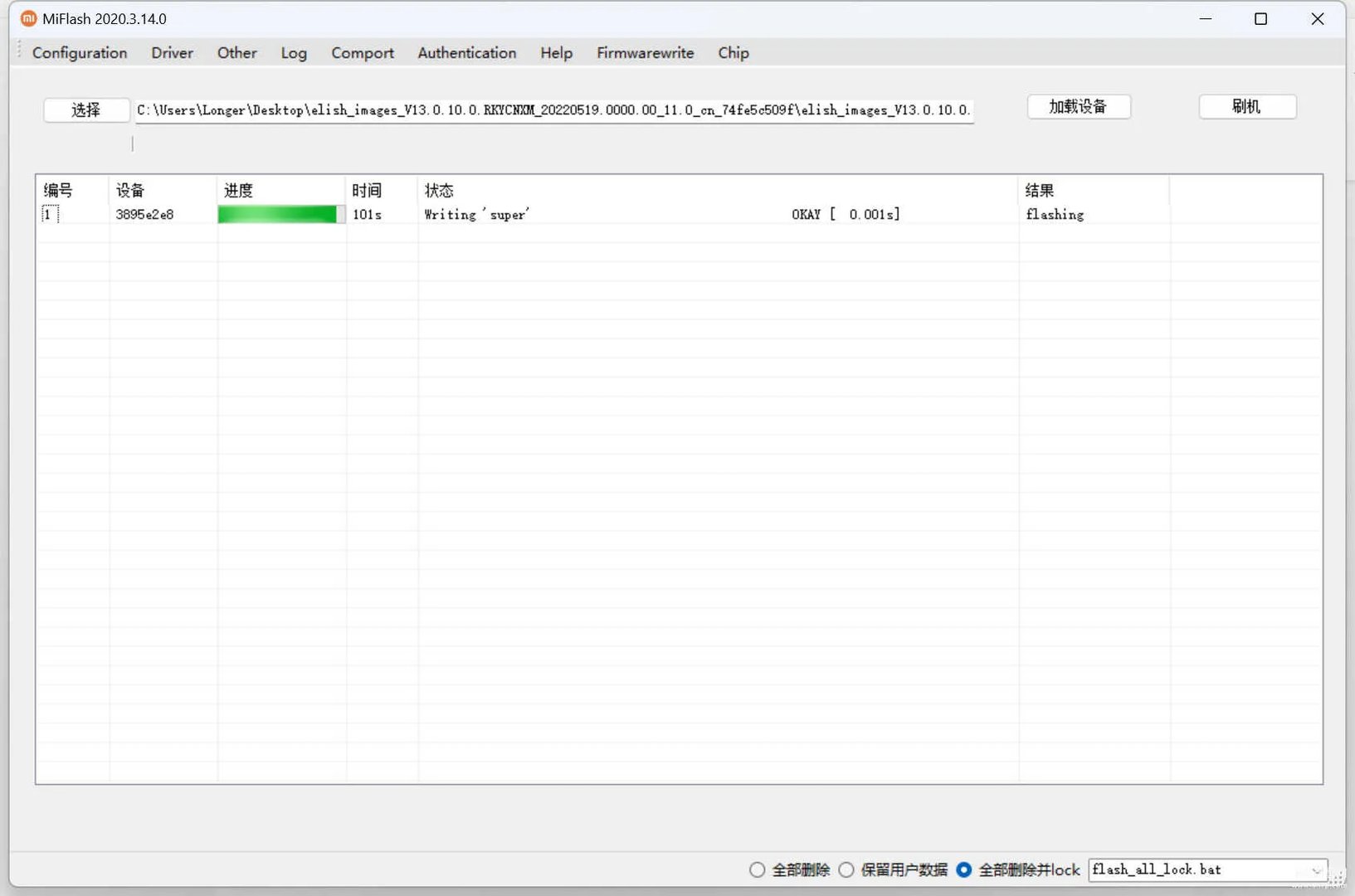
Task: Select the 全部删除 radio option
Action: coord(757,869)
